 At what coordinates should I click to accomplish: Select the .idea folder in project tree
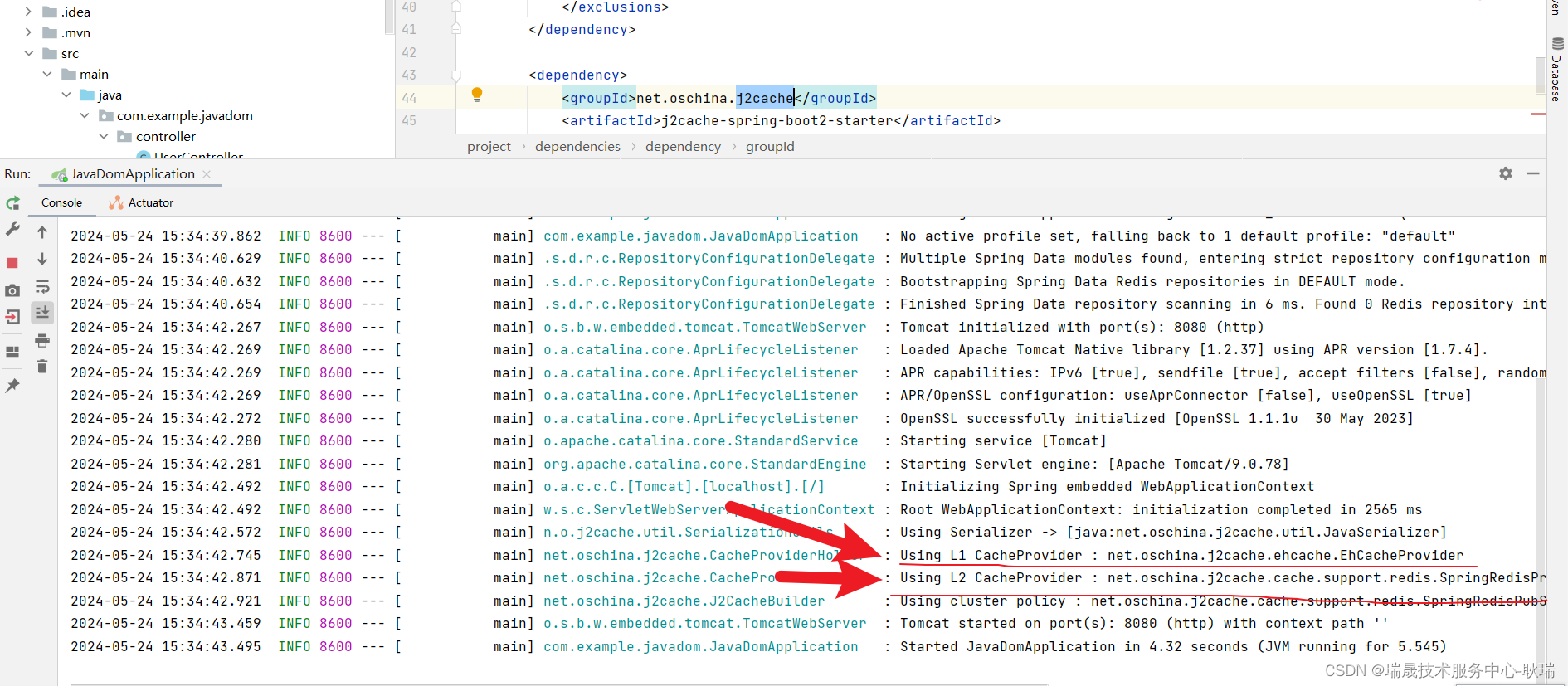click(75, 12)
